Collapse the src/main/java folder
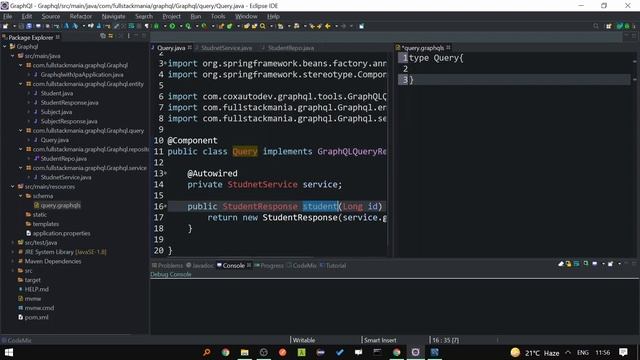 point(13,56)
